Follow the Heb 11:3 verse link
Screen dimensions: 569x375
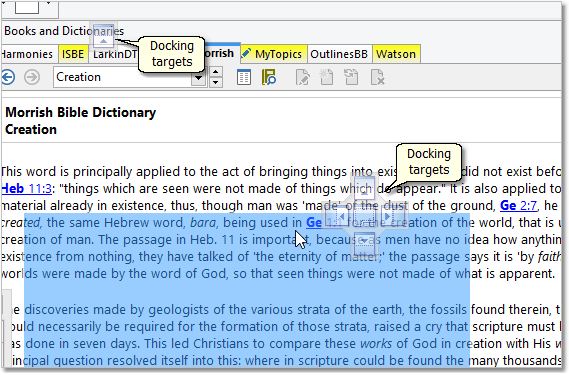26,189
